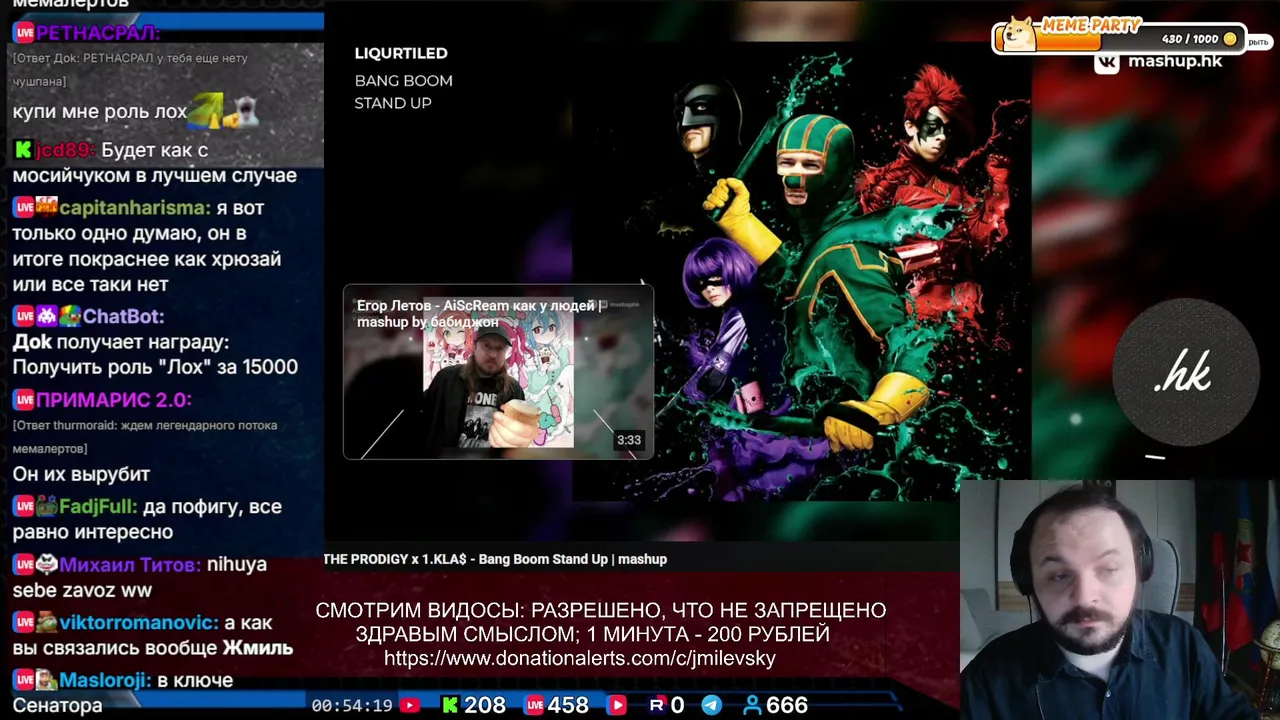The height and width of the screenshot is (720, 1280).
Task: Click the jcd89 username in chat
Action: [x=65, y=150]
